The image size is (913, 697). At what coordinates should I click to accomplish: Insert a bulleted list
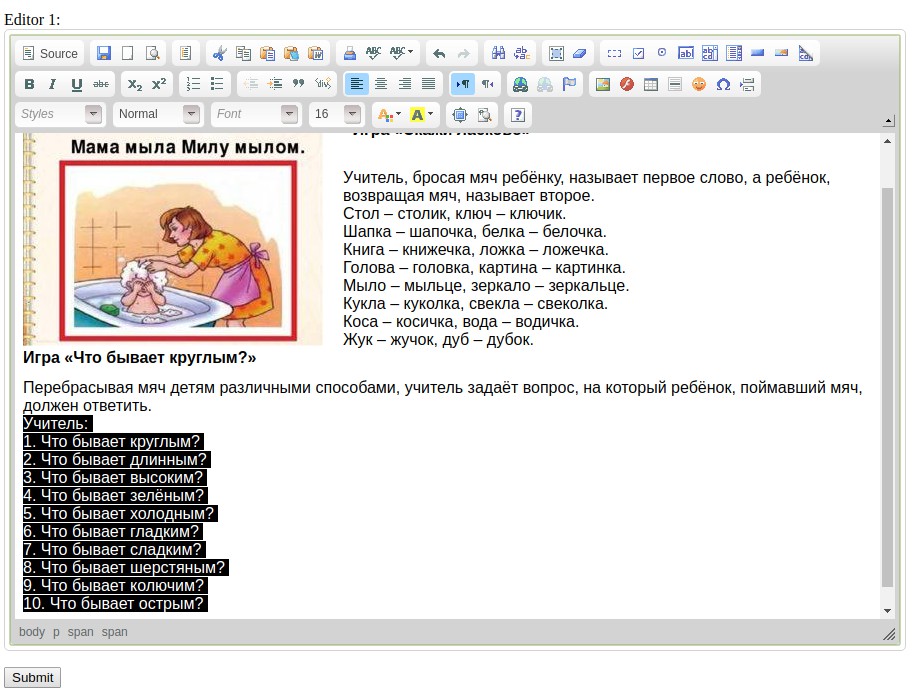click(217, 84)
